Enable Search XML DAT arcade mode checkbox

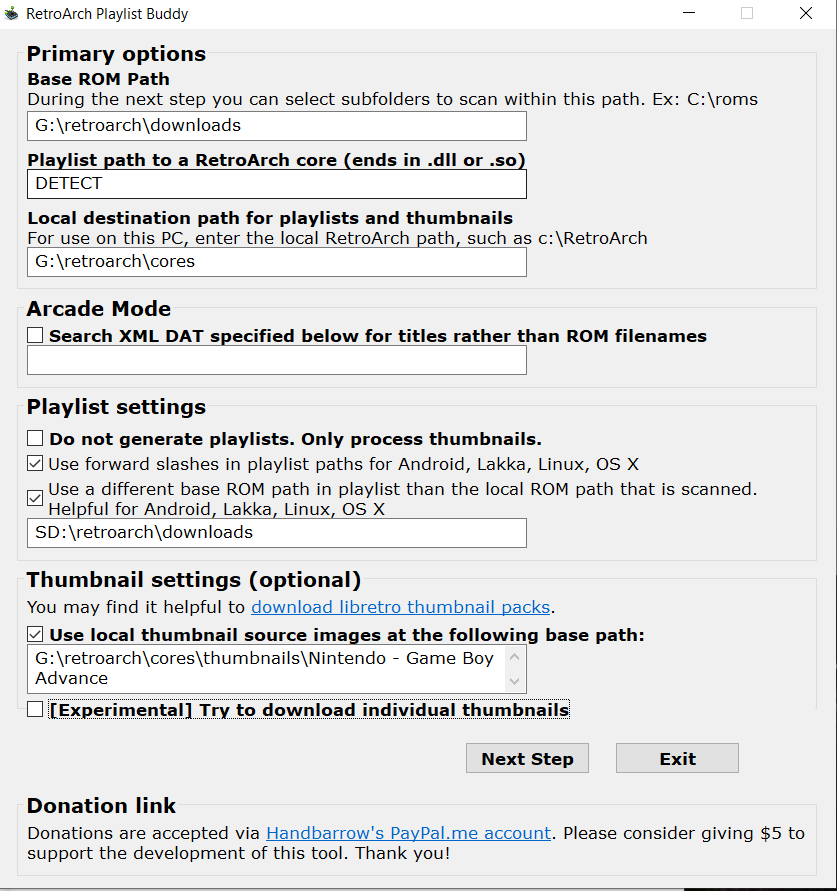pyautogui.click(x=35, y=335)
